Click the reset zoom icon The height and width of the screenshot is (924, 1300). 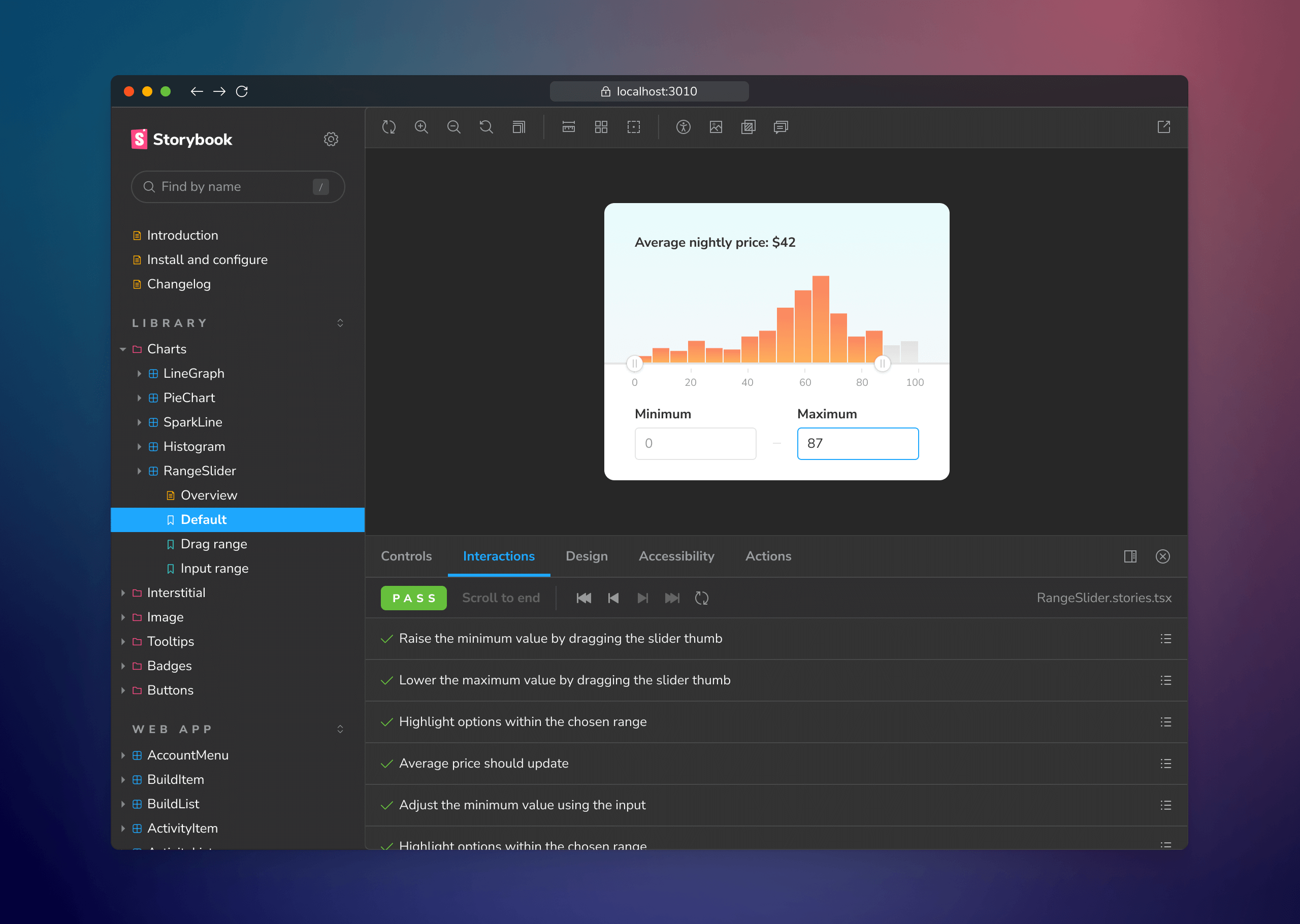(486, 127)
